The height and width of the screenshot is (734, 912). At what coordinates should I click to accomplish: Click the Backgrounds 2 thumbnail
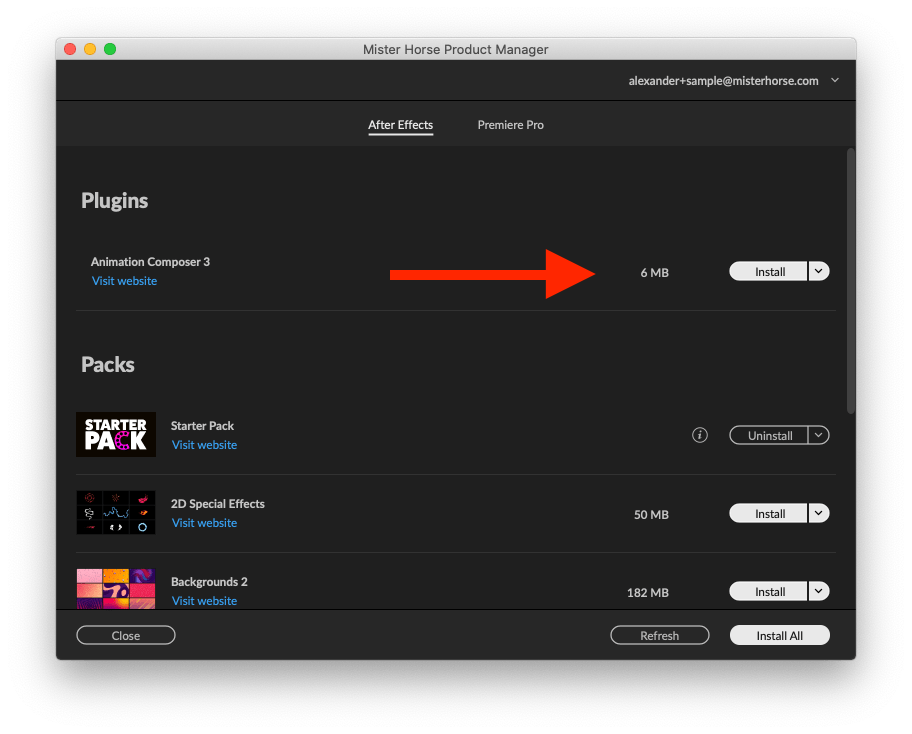[x=116, y=589]
